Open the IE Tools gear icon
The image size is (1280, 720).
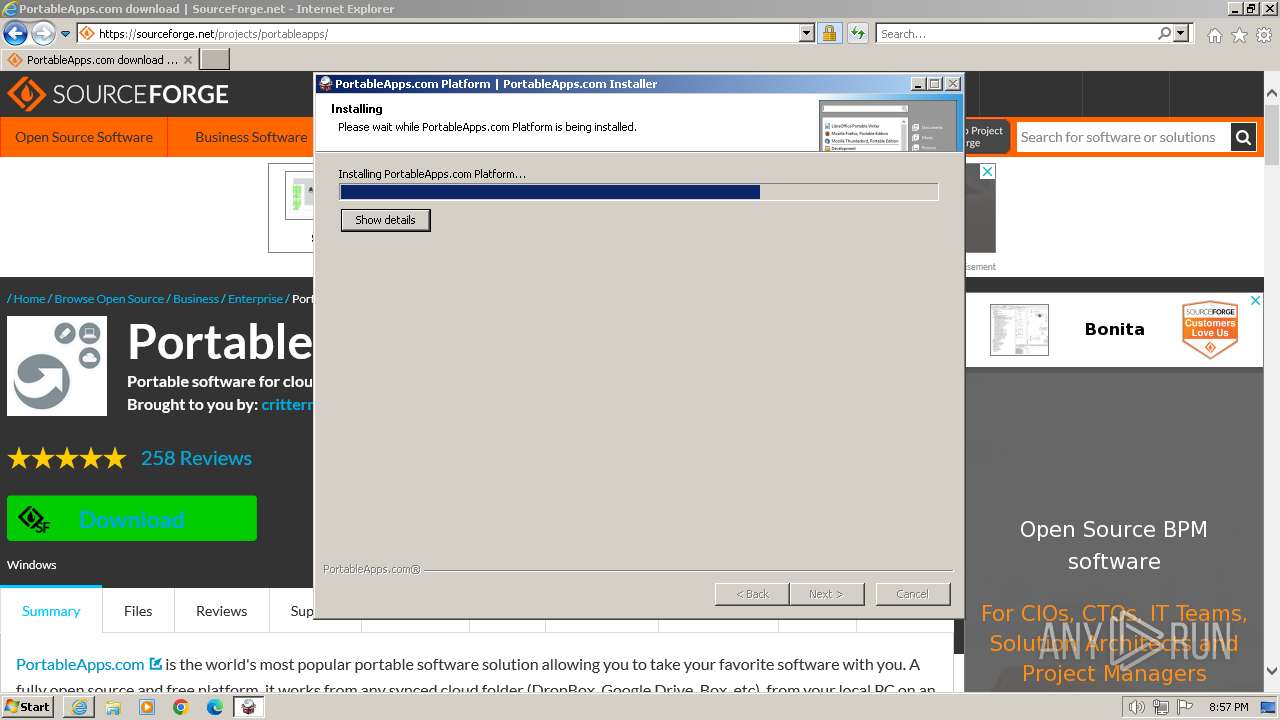coord(1263,35)
